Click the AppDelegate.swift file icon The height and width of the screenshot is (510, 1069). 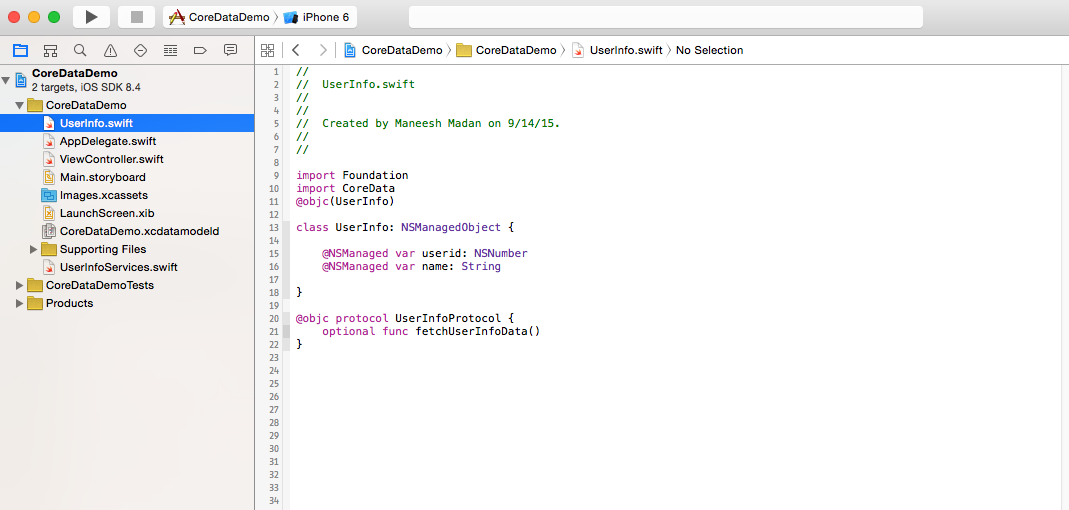[x=48, y=141]
